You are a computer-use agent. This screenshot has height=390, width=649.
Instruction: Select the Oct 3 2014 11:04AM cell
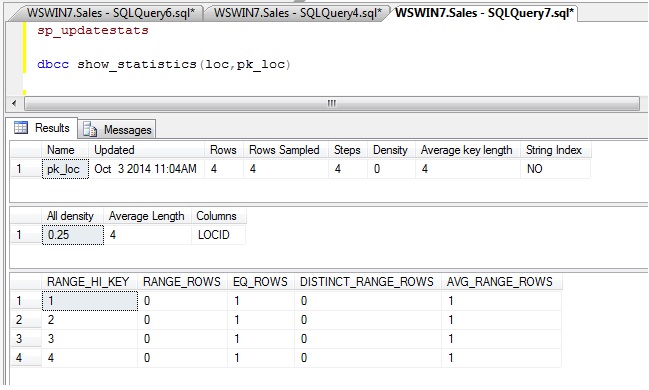147,169
